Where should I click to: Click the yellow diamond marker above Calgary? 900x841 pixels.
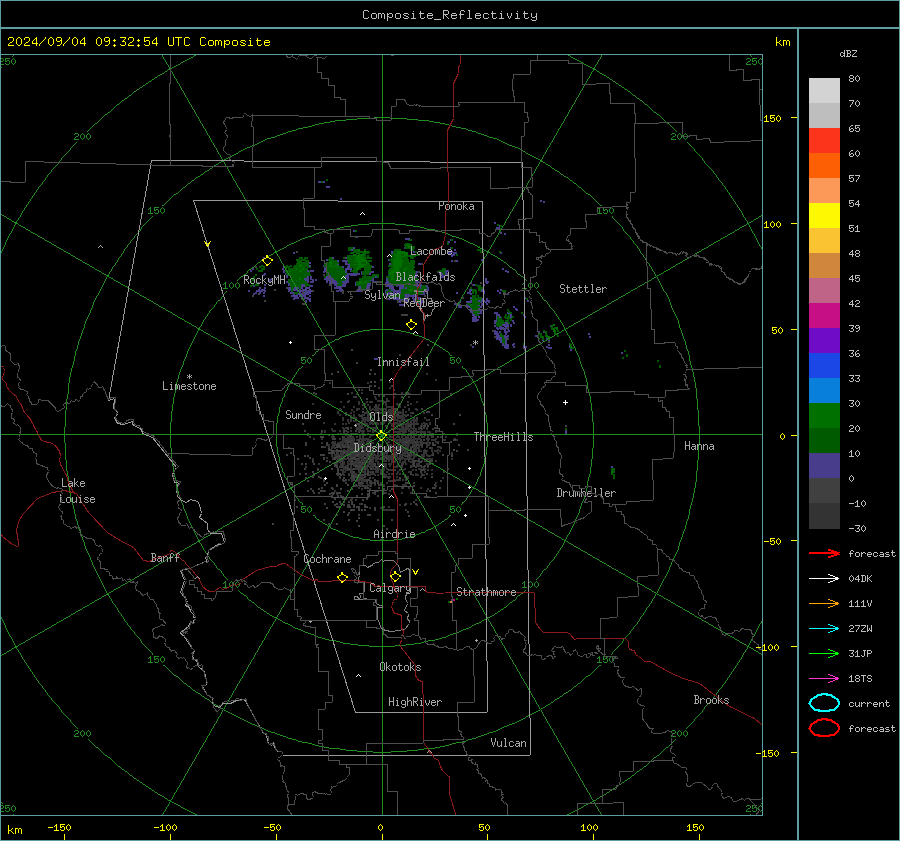click(395, 576)
